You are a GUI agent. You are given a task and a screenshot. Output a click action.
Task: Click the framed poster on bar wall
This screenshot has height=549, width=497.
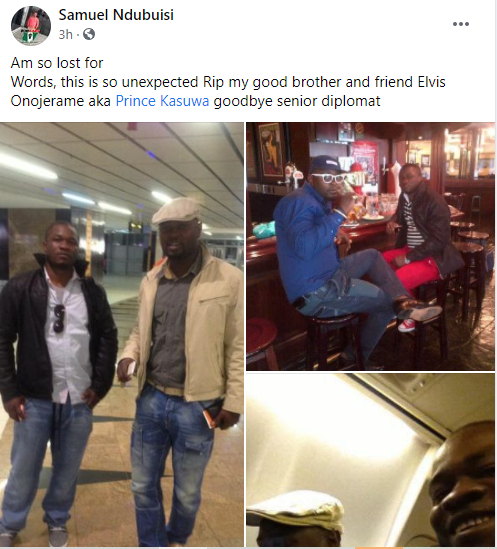271,151
